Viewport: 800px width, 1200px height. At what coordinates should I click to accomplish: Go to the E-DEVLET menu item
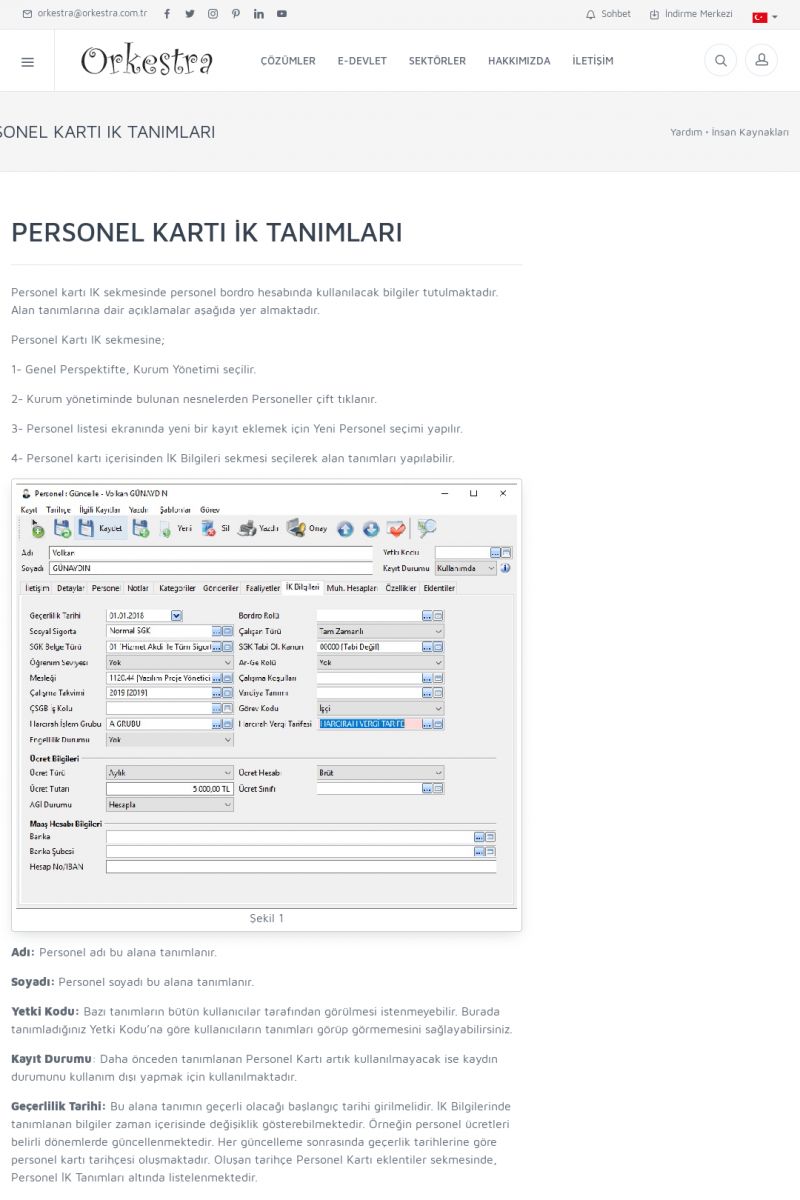click(362, 61)
